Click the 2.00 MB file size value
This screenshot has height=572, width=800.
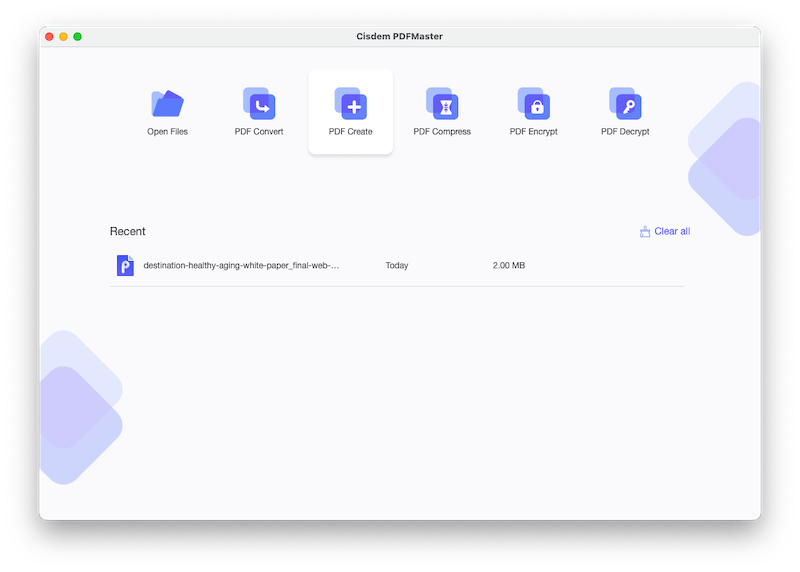(x=509, y=265)
